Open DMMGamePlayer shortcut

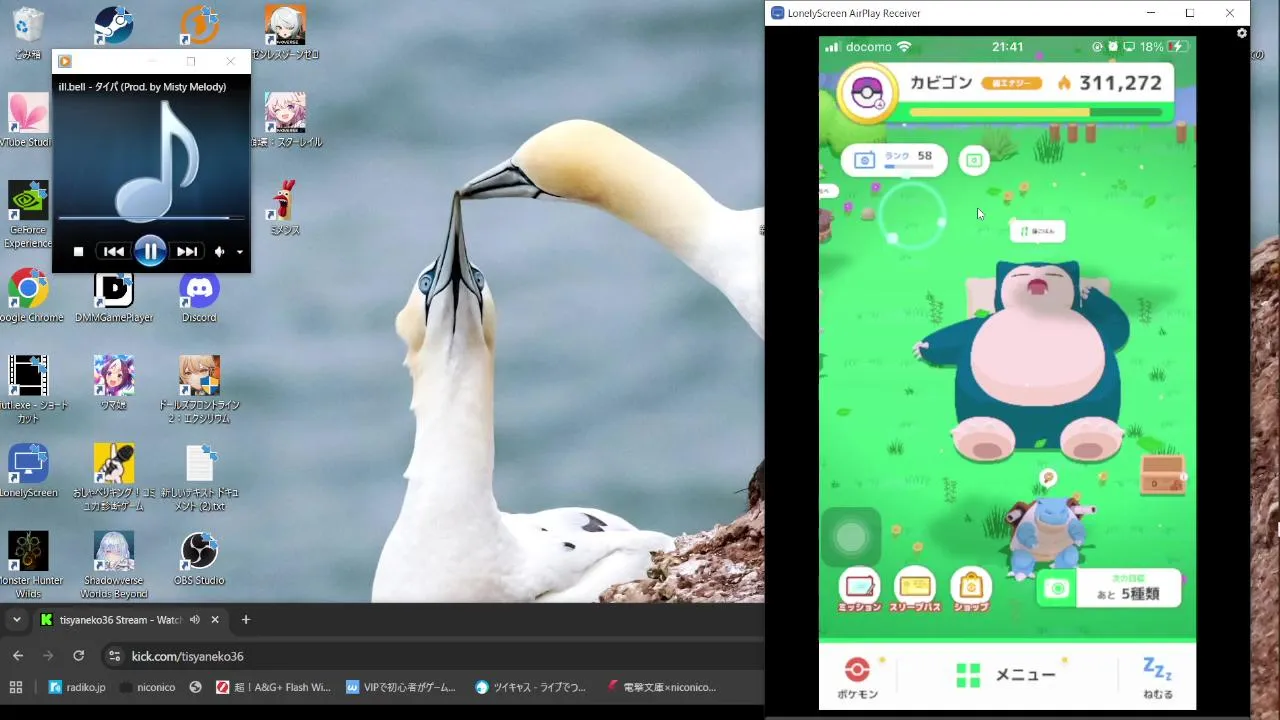click(x=114, y=295)
